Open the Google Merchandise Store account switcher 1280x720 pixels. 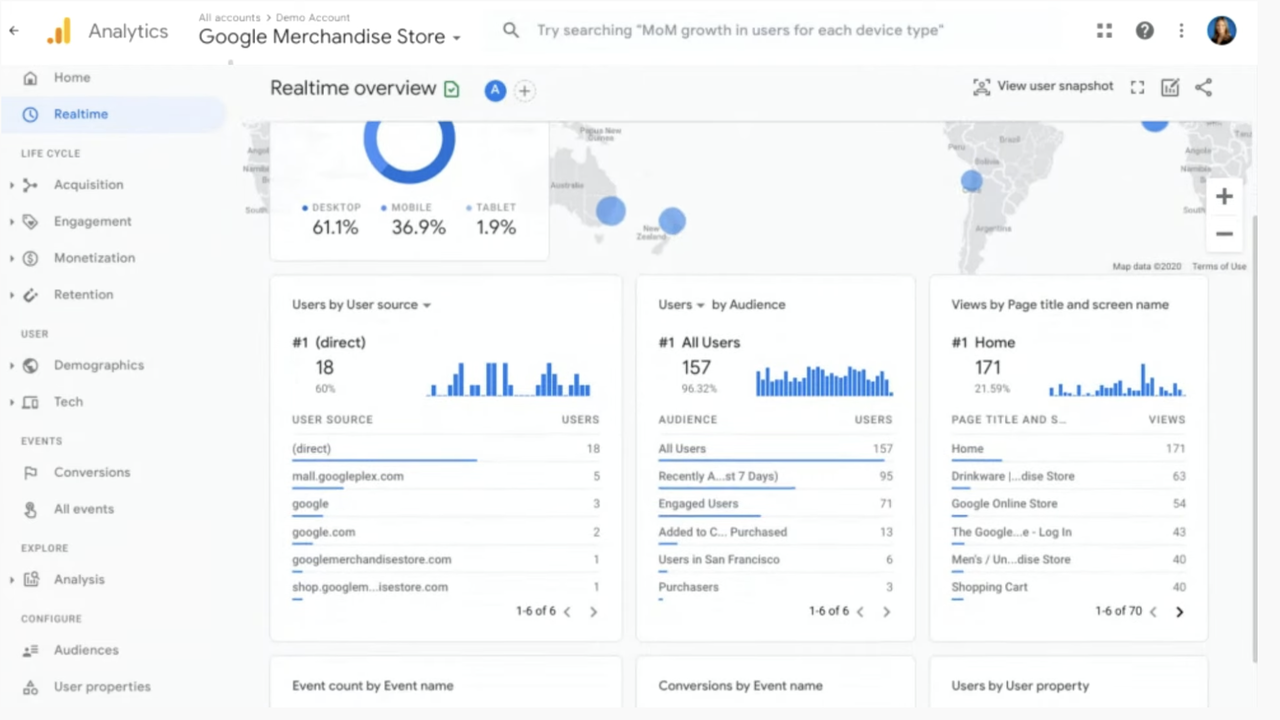tap(330, 37)
